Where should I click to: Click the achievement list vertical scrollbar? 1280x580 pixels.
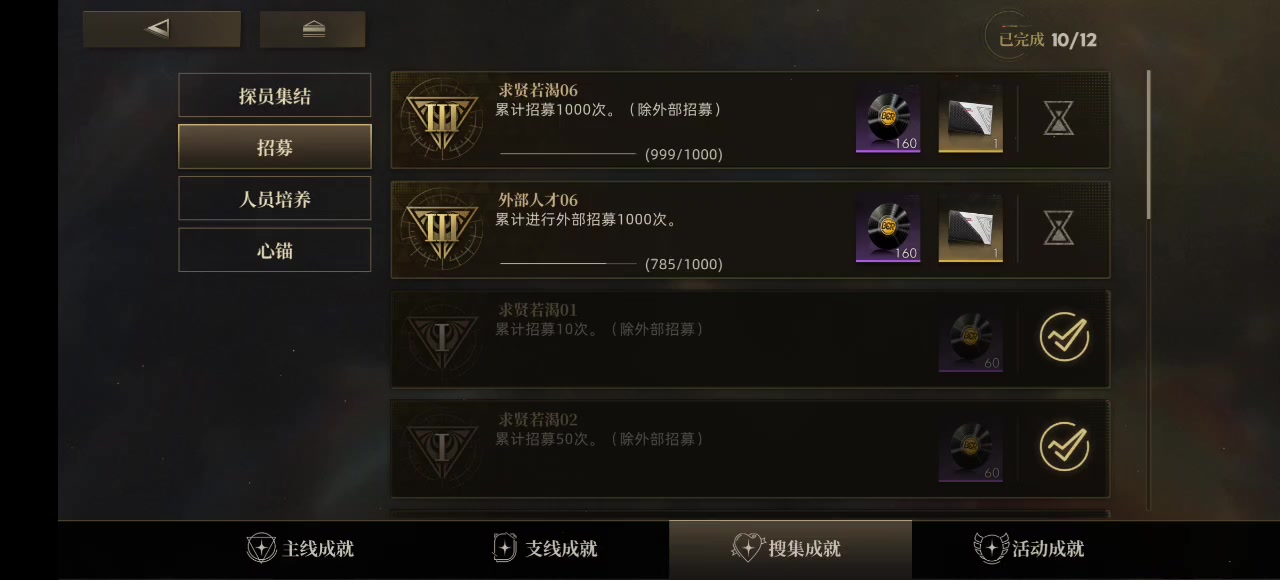click(x=1148, y=290)
